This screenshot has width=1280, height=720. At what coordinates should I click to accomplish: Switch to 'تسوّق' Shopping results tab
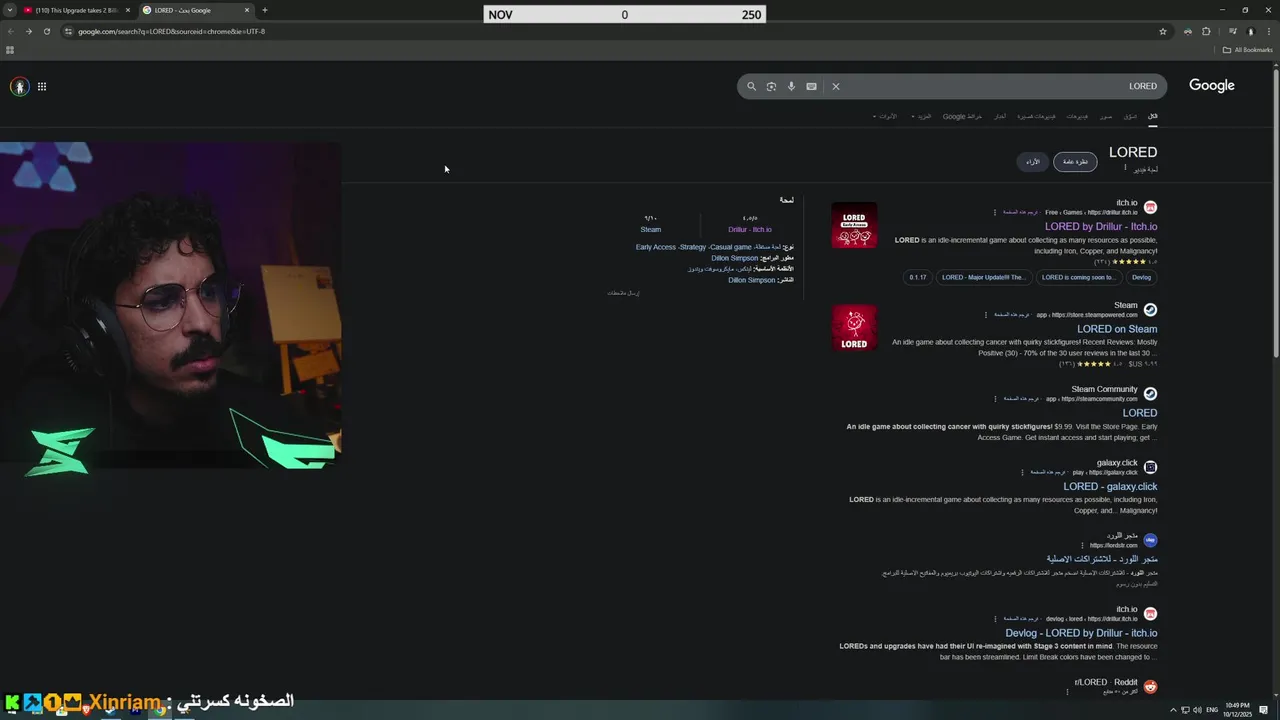(1130, 116)
